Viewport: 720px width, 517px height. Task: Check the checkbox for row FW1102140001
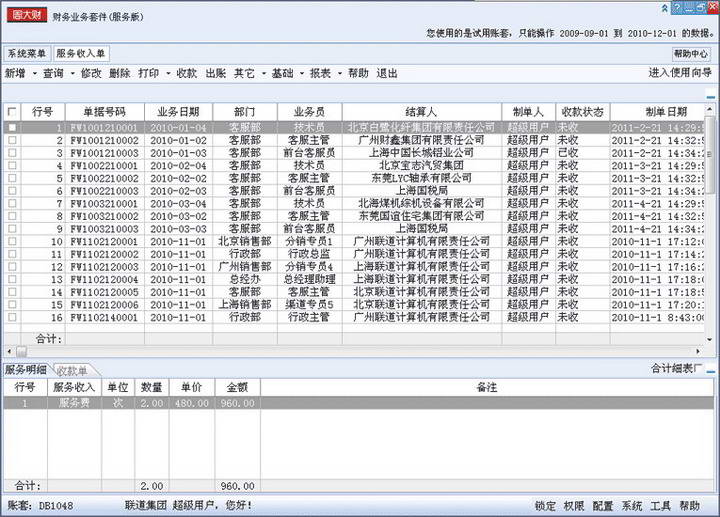(12, 317)
